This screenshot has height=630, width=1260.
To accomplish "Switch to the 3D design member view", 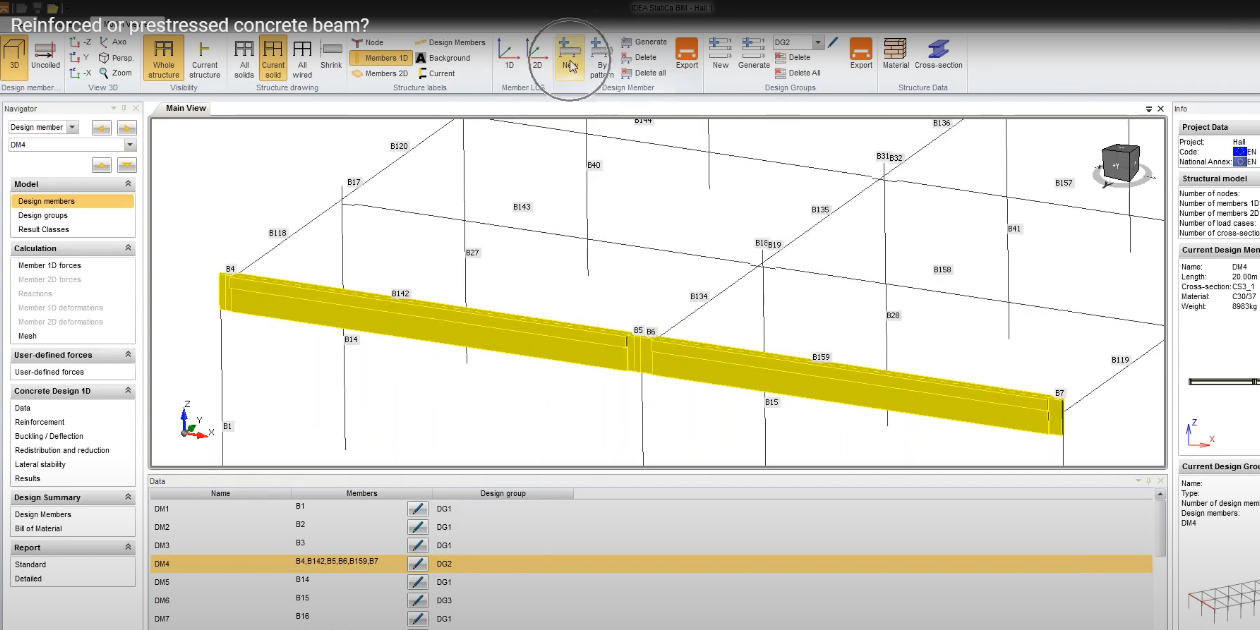I will (14, 54).
